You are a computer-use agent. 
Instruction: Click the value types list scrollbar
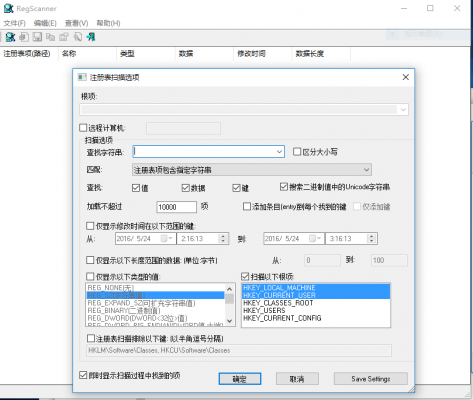[x=230, y=305]
